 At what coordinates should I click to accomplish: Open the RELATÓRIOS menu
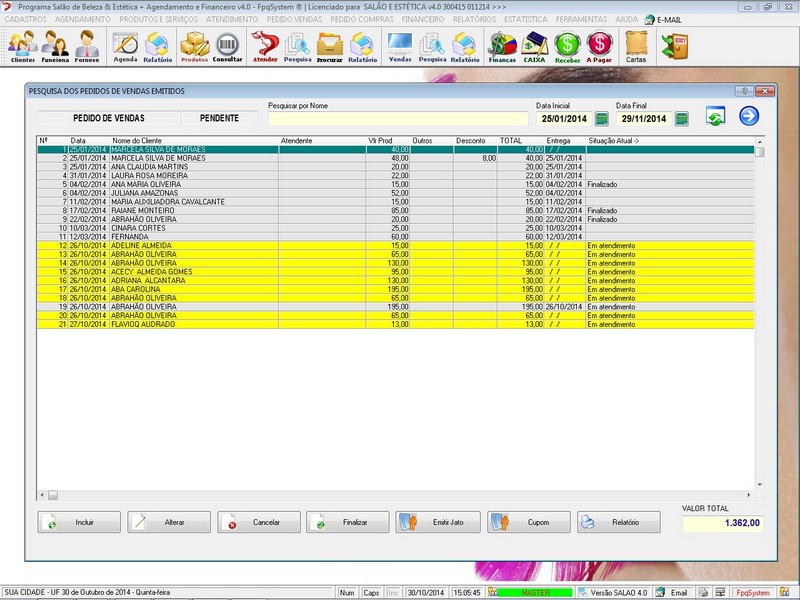[x=473, y=19]
